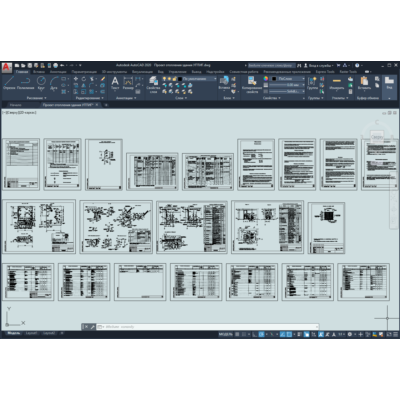Open the layer list dropdown
400x400 pixels.
[197, 79]
